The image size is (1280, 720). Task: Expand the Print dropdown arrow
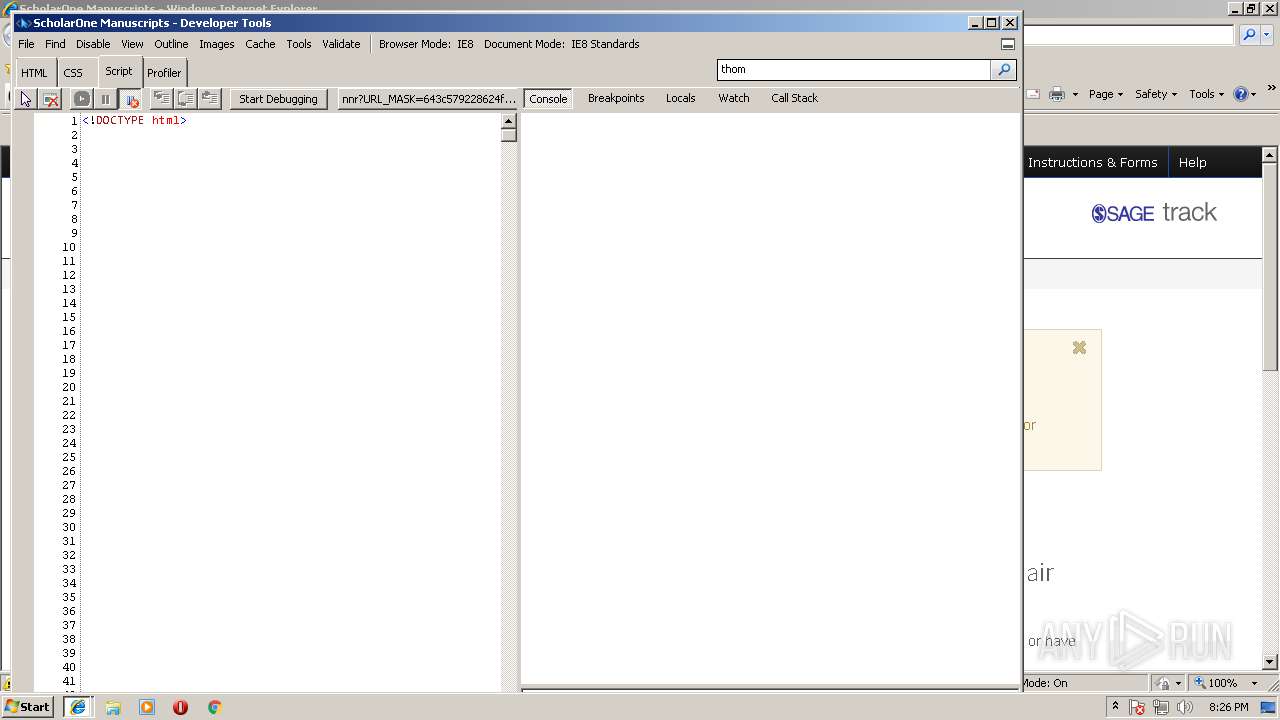click(1075, 94)
